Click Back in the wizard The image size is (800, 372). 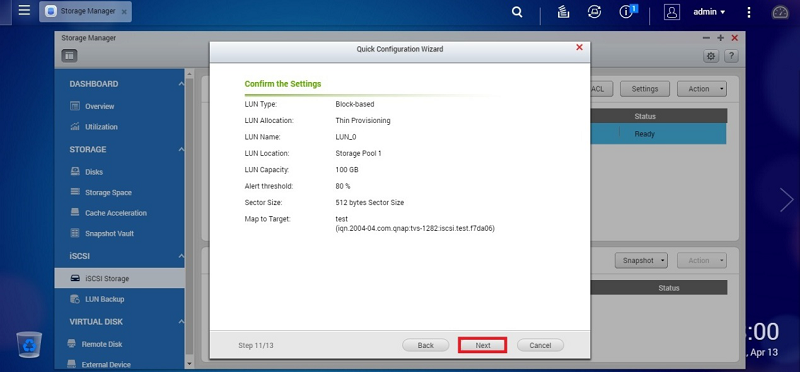[426, 345]
